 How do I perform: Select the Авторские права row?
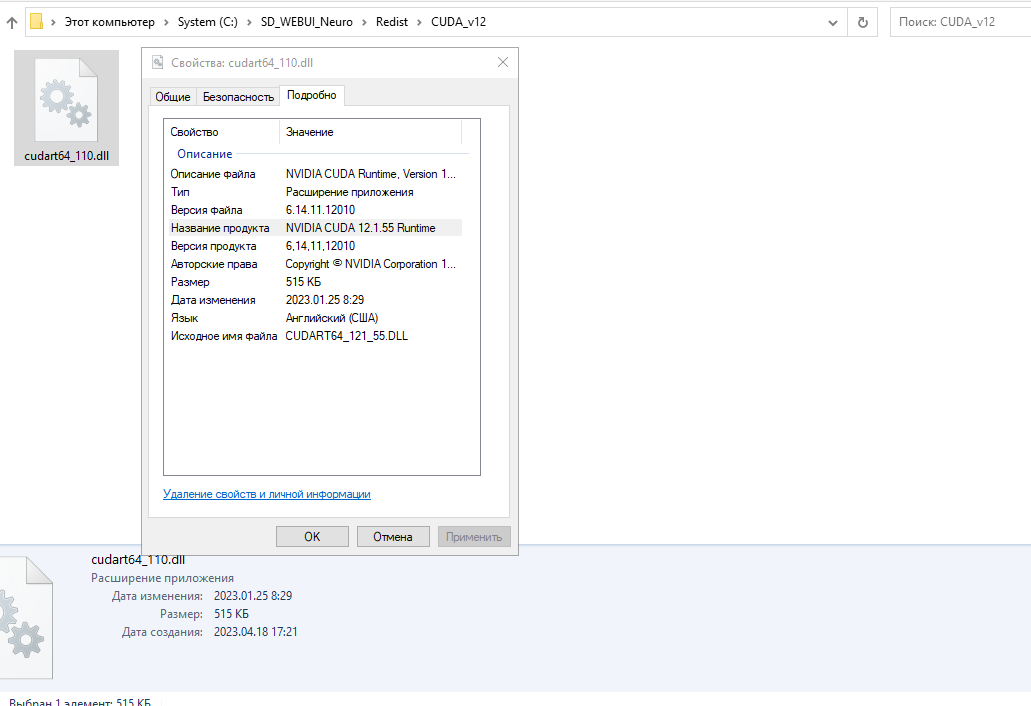pyautogui.click(x=316, y=264)
